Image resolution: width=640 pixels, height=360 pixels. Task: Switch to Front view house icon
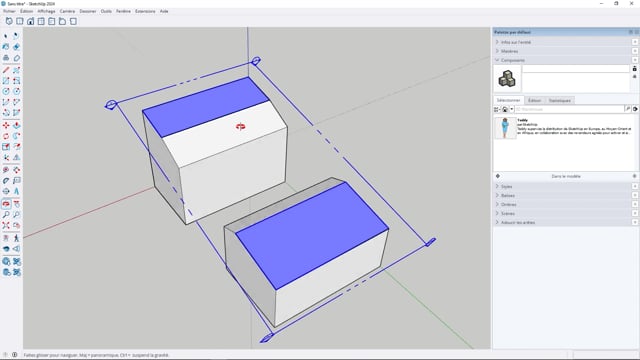(x=31, y=21)
